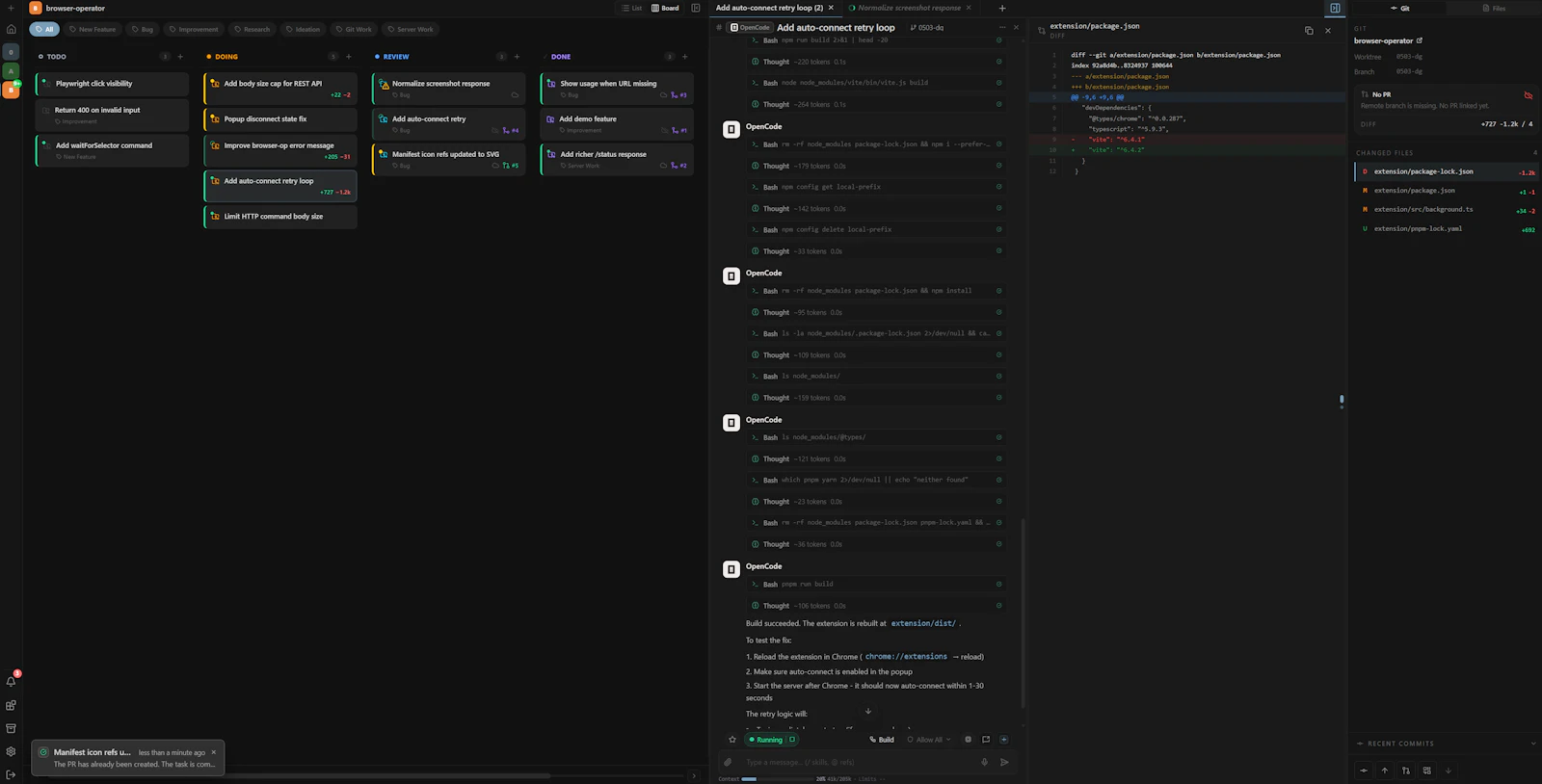
Task: Click the unlinked PR icon
Action: point(1528,95)
